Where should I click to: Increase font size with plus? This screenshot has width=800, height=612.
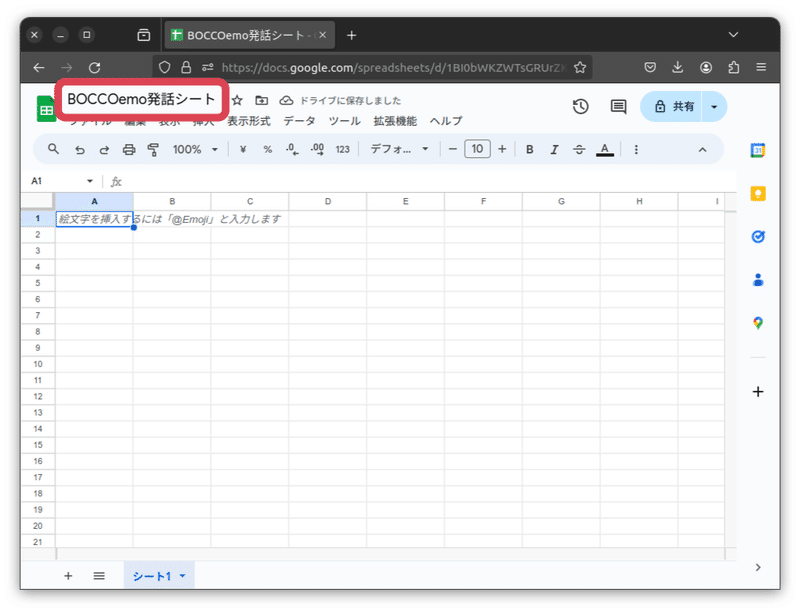(x=502, y=149)
